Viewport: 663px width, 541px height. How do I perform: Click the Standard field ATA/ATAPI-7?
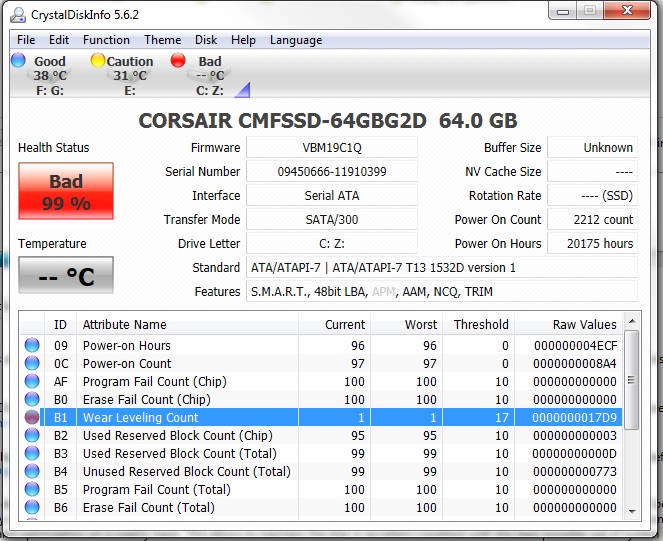pyautogui.click(x=442, y=268)
